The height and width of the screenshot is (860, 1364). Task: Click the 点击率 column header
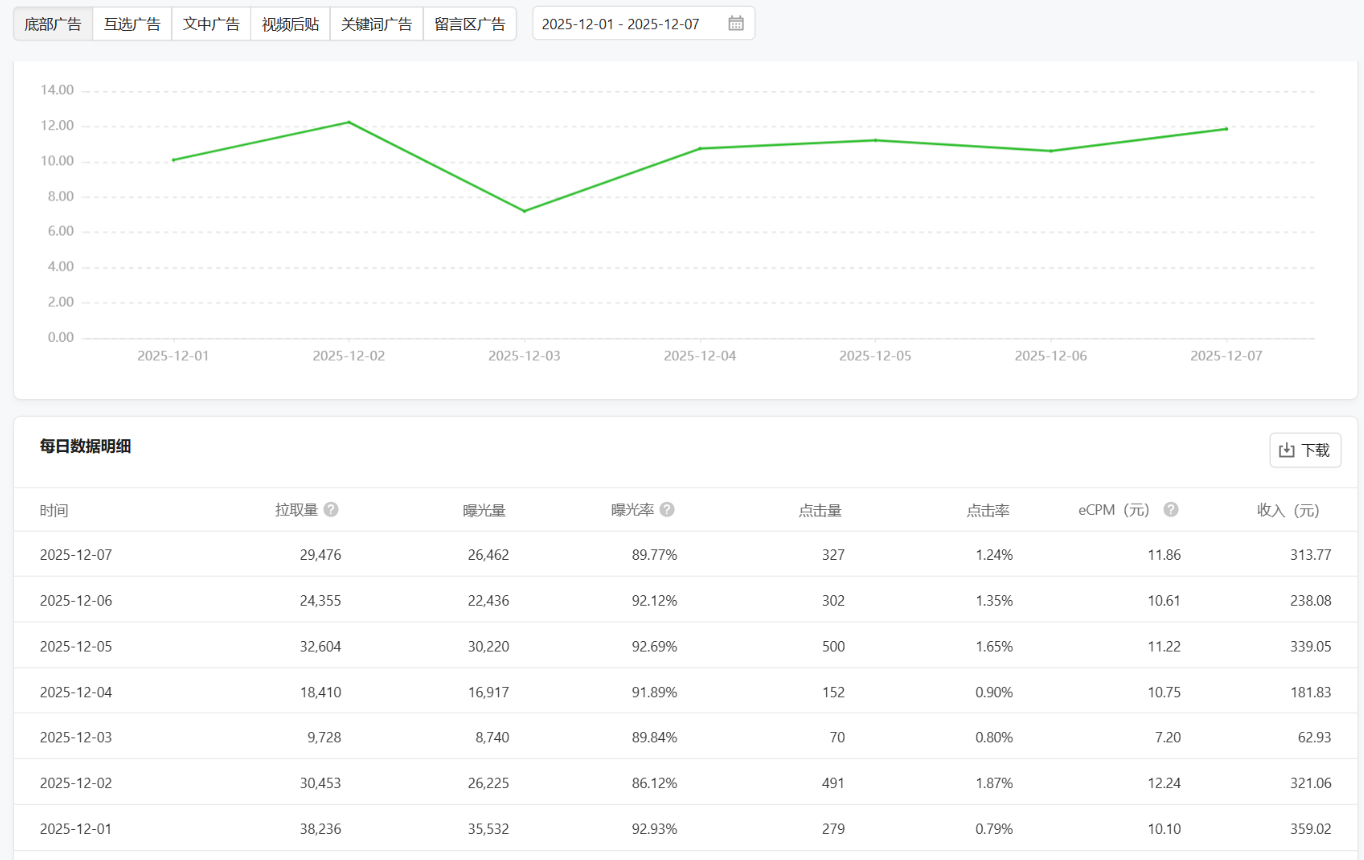point(988,510)
